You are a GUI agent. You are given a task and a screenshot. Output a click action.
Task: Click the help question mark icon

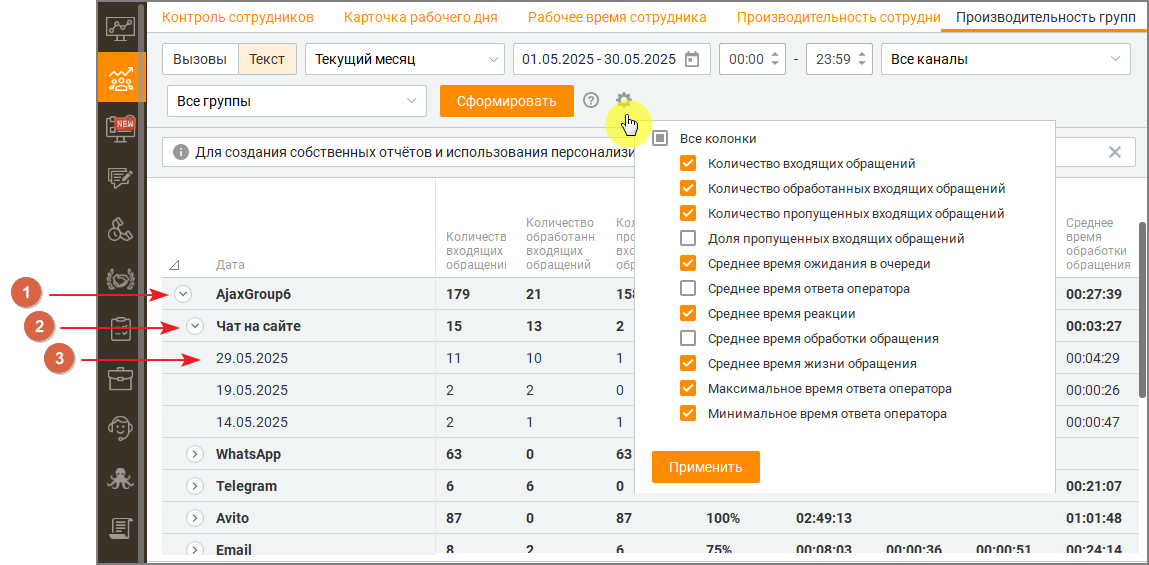point(591,100)
